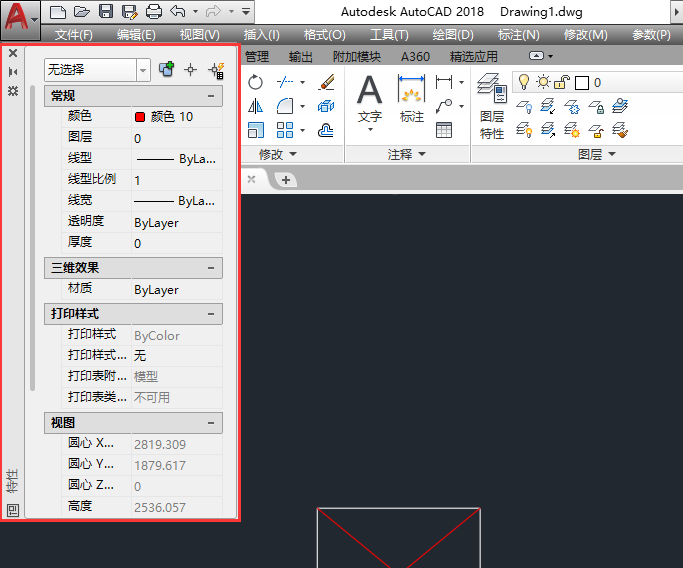683x568 pixels.
Task: Switch to the 输出 ribbon tab
Action: pyautogui.click(x=301, y=57)
